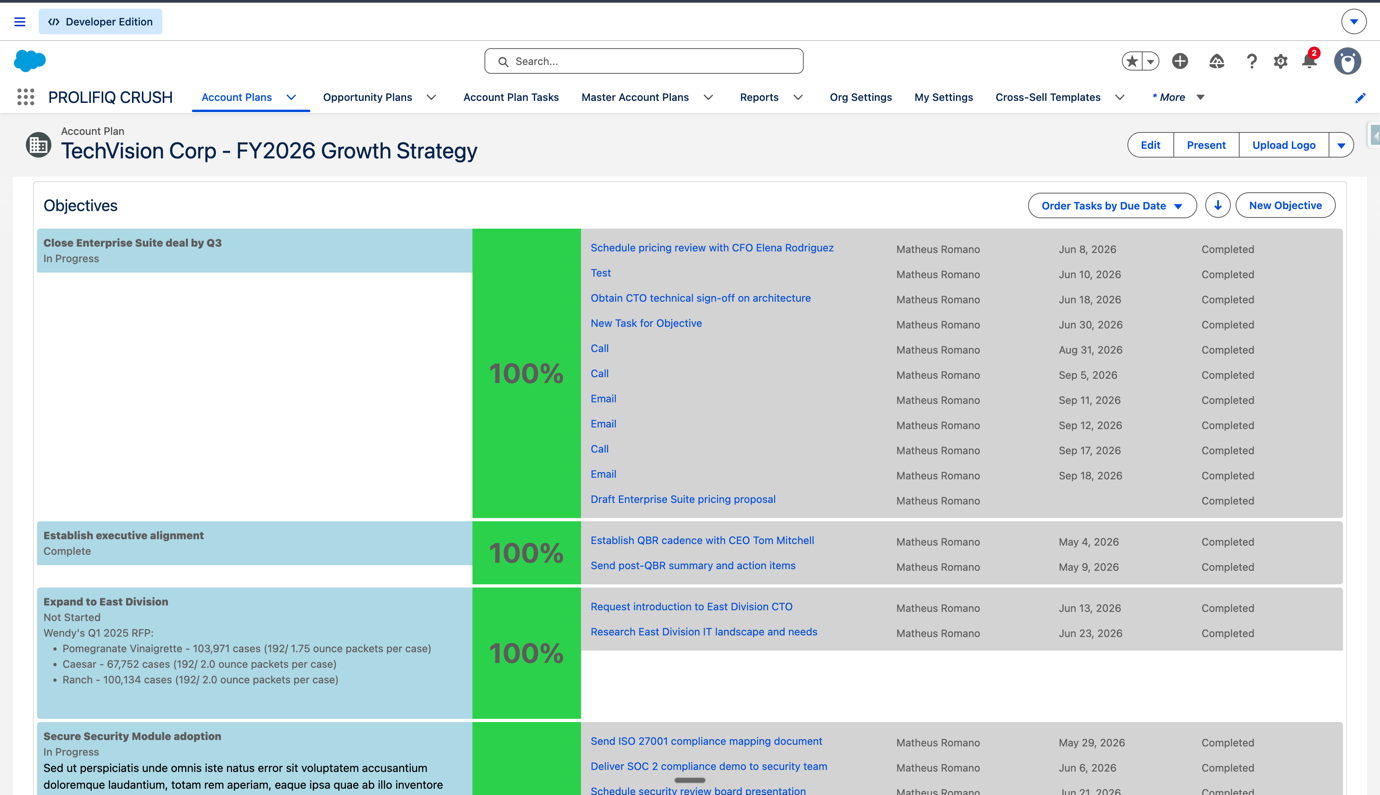This screenshot has height=795, width=1380.
Task: Click the 100% progress of Expand to East Division
Action: 526,653
